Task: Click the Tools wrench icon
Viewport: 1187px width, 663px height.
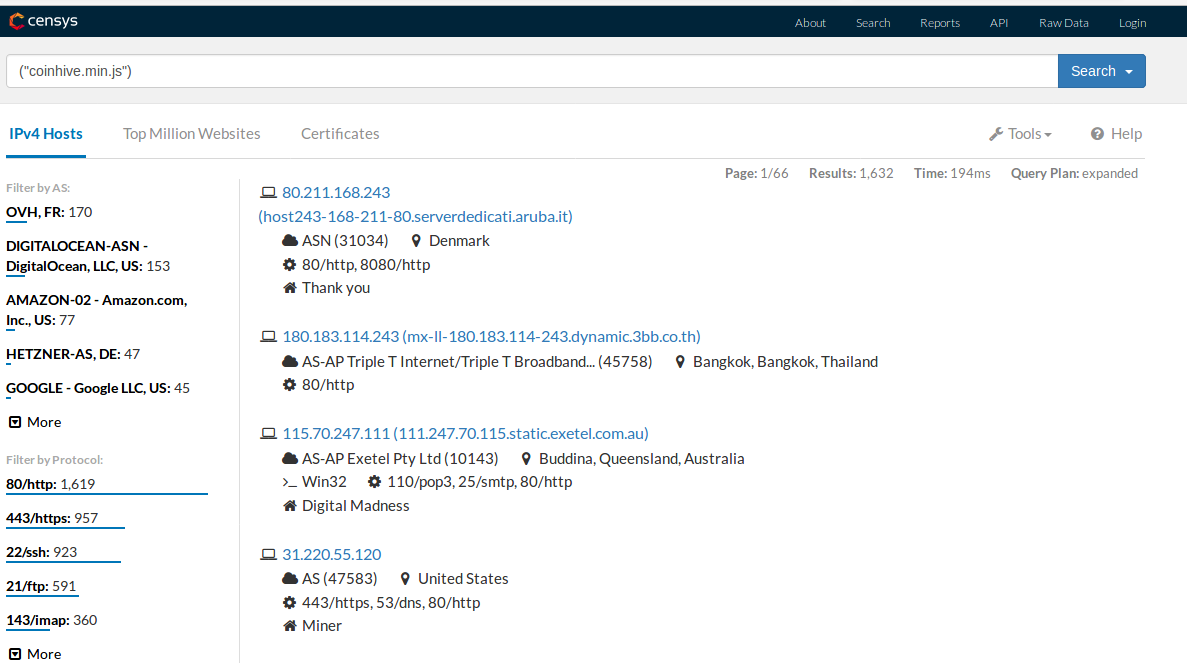Action: pos(996,134)
